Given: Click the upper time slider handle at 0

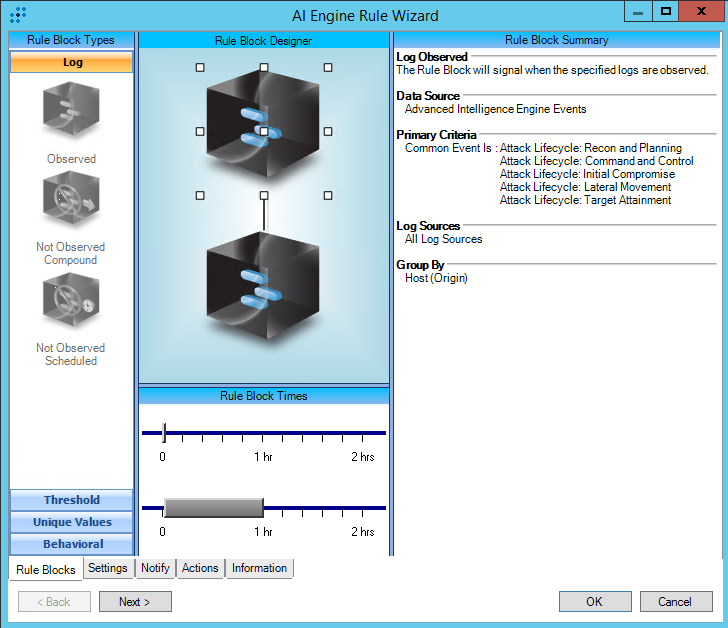Looking at the screenshot, I should point(164,433).
